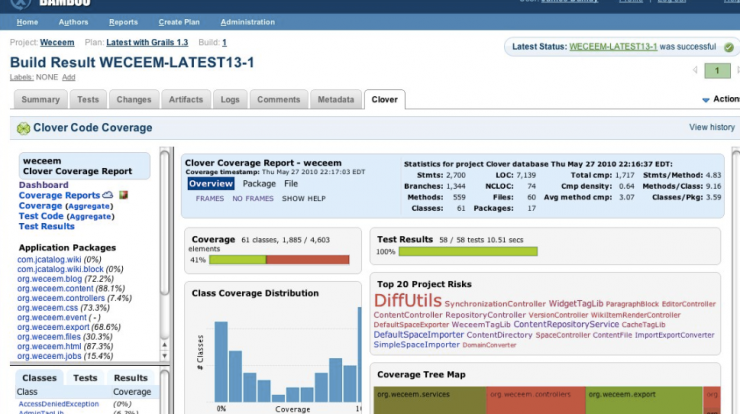Click SynchronizationController in project risks
Image resolution: width=740 pixels, height=414 pixels.
[495, 304]
